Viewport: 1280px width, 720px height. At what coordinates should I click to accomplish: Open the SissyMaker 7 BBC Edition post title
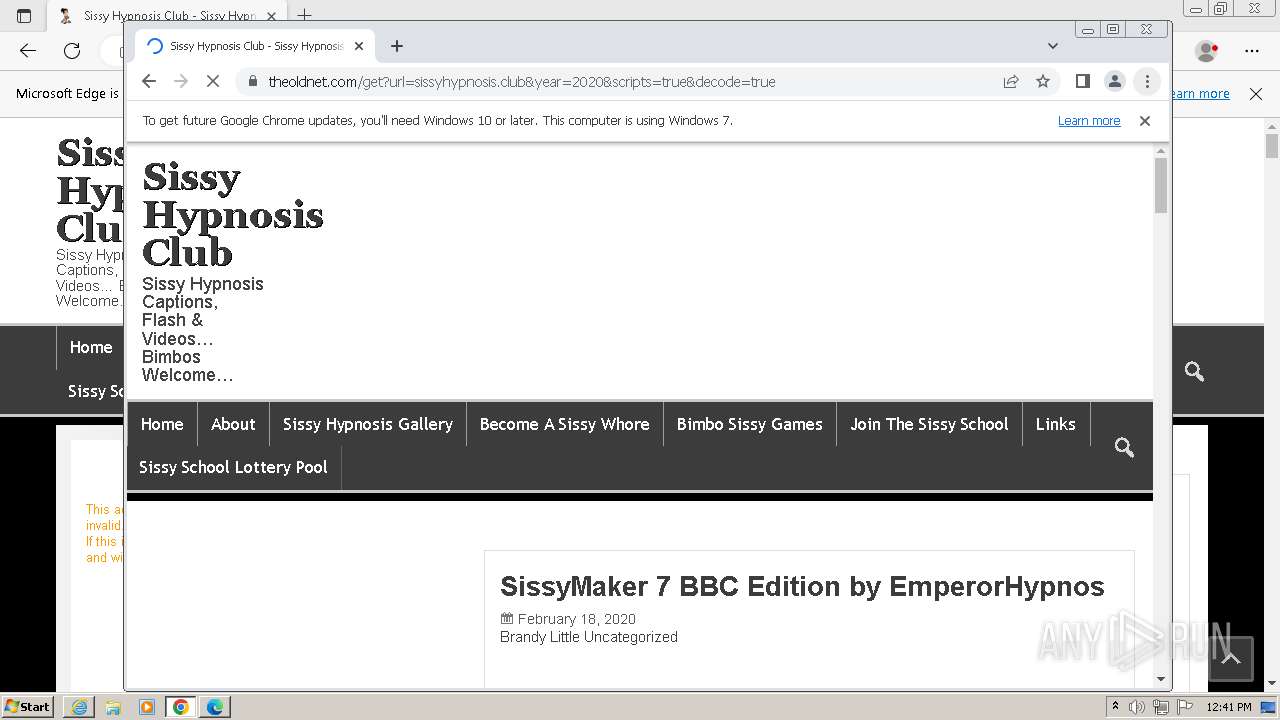click(802, 586)
